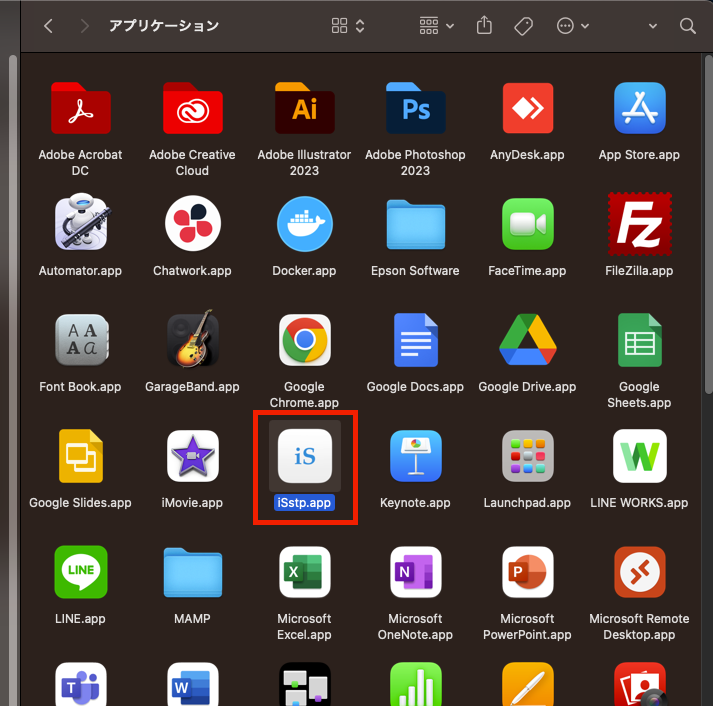Viewport: 713px width, 706px height.
Task: Select the Google Drive.app icon
Action: (527, 340)
